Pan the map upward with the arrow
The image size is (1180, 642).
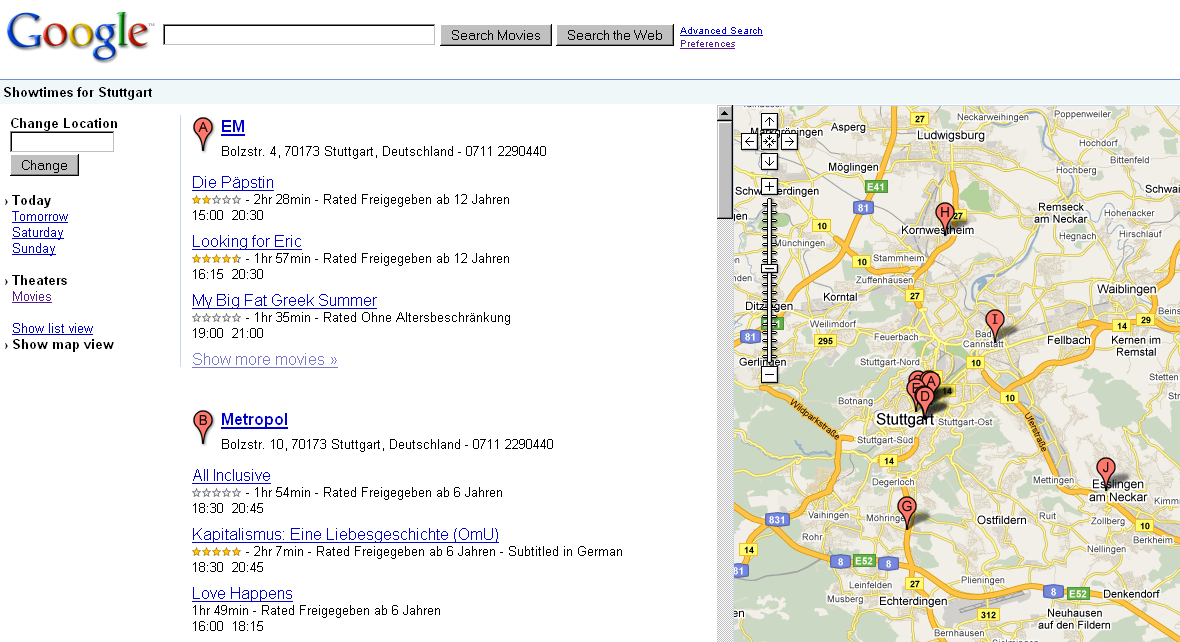point(769,122)
